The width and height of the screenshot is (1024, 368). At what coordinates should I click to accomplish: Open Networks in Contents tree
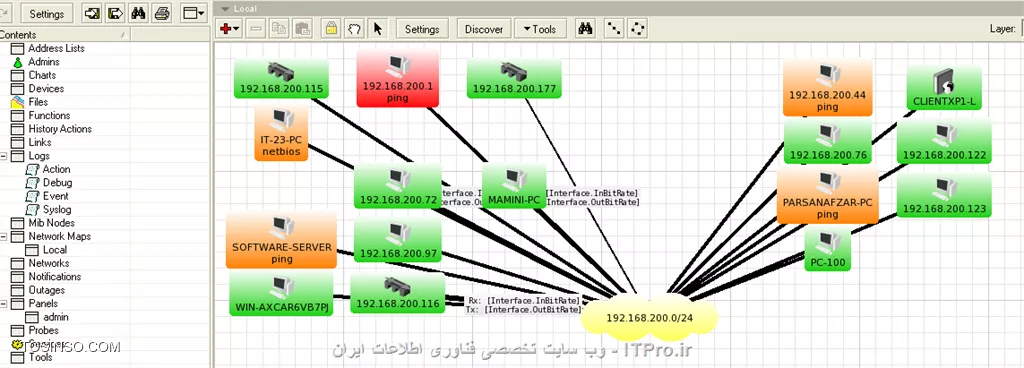(x=48, y=263)
